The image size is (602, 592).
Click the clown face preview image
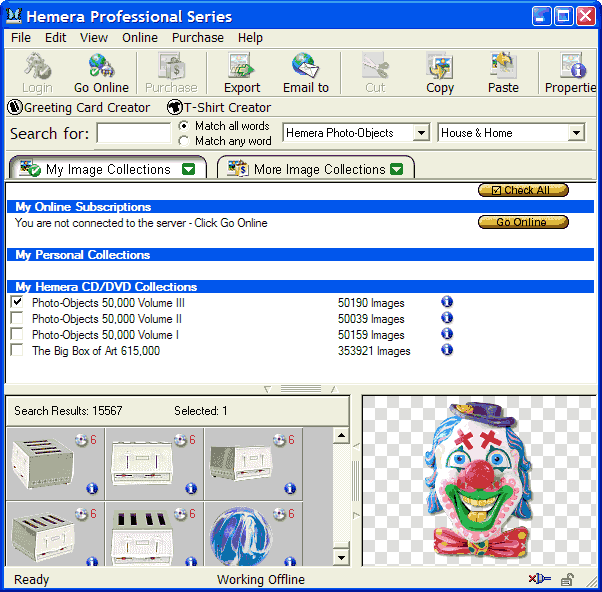(x=480, y=480)
